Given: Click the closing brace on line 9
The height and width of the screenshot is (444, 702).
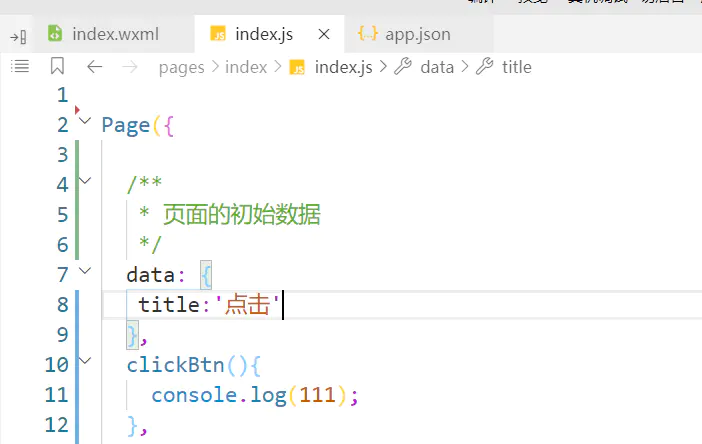Looking at the screenshot, I should [x=133, y=335].
